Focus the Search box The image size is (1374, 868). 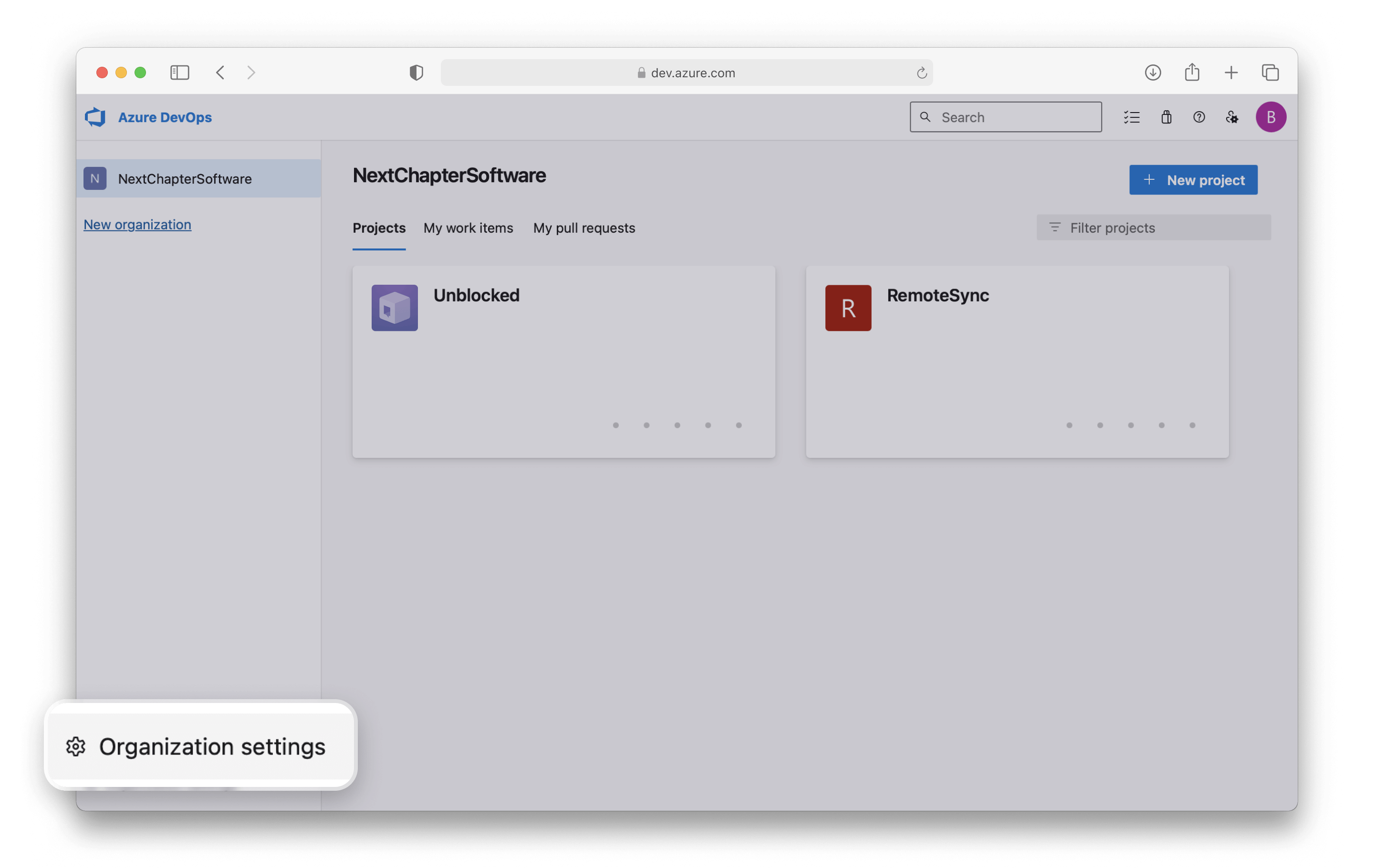pyautogui.click(x=1005, y=117)
